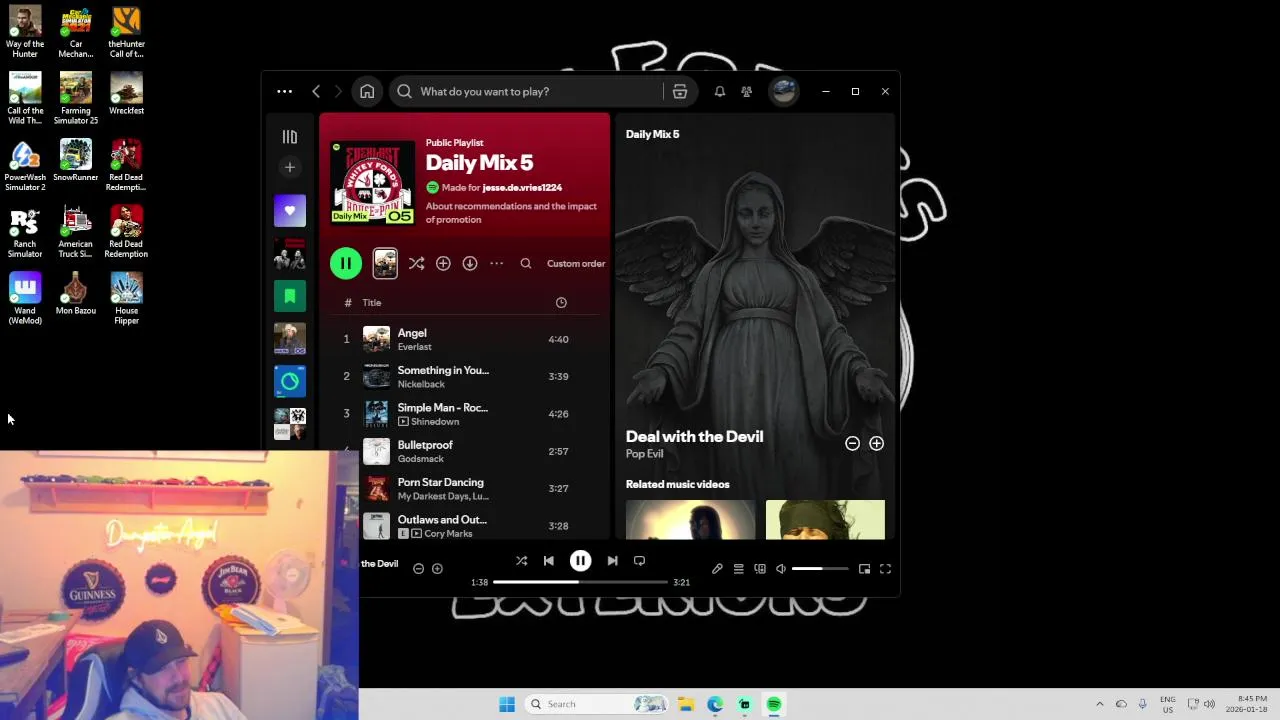Adjust the volume slider
The height and width of the screenshot is (720, 1280).
point(820,569)
